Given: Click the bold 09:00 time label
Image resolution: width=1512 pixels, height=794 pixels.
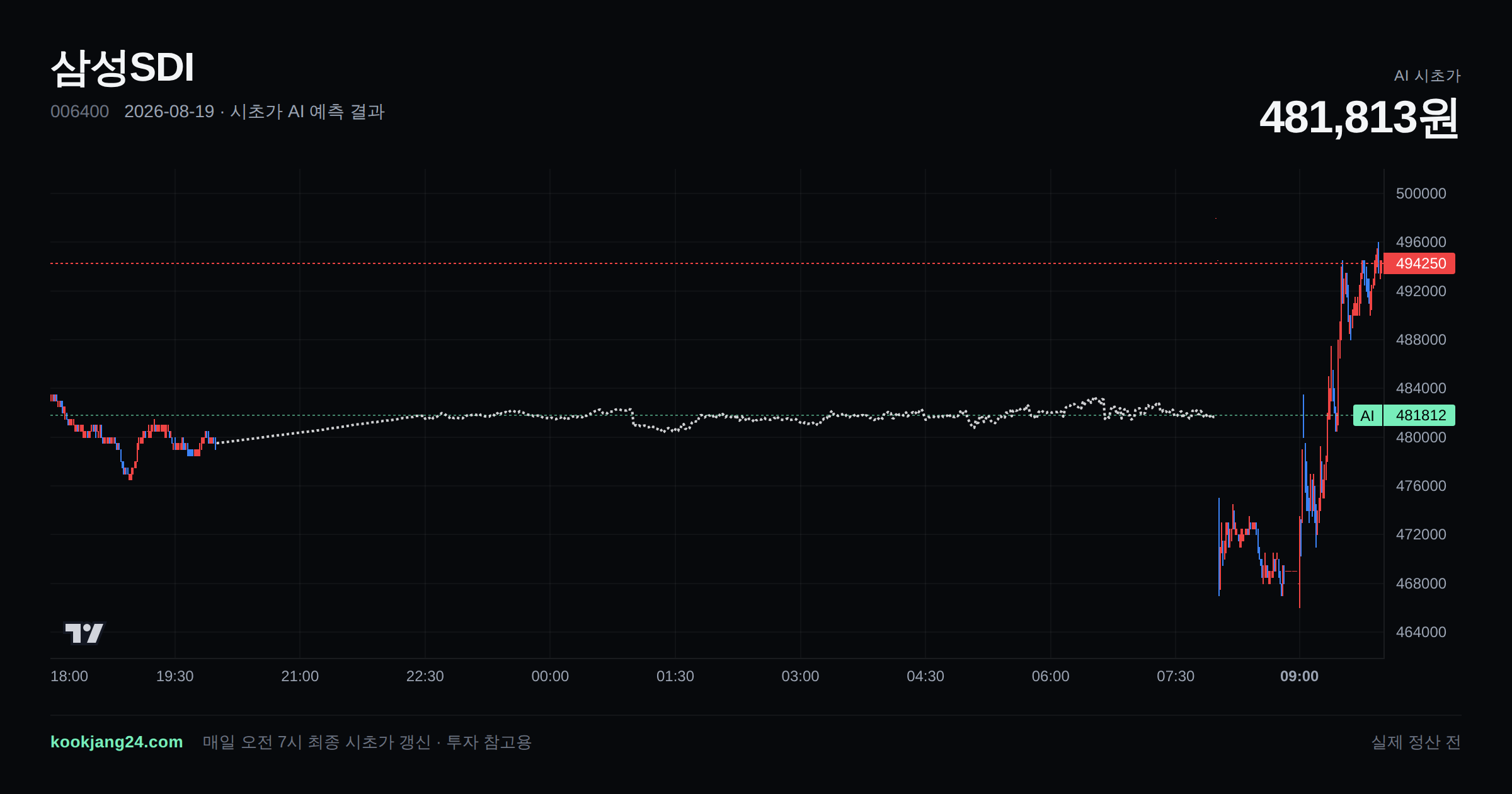Looking at the screenshot, I should tap(1299, 676).
